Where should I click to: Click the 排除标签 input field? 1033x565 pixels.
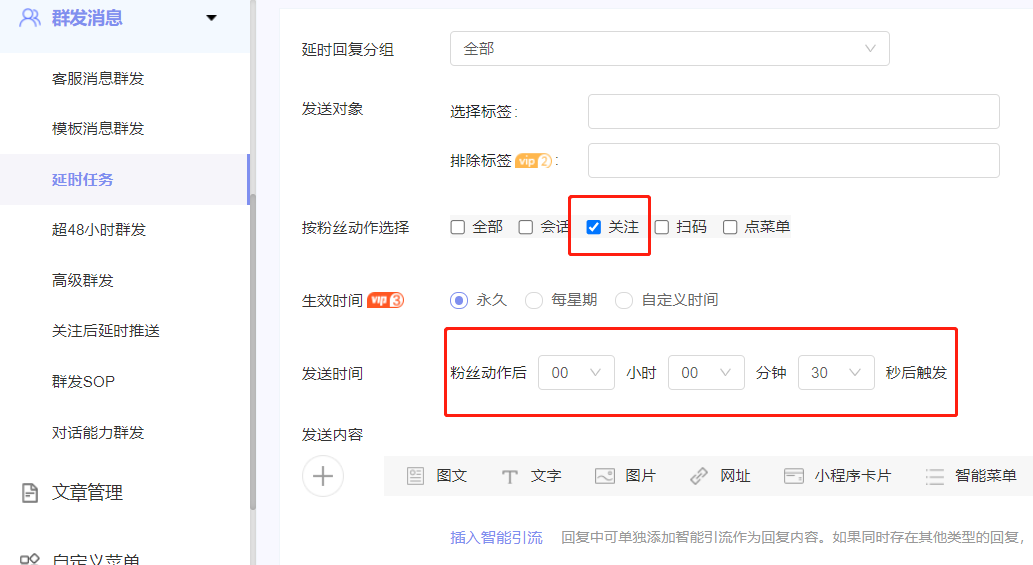click(x=793, y=160)
